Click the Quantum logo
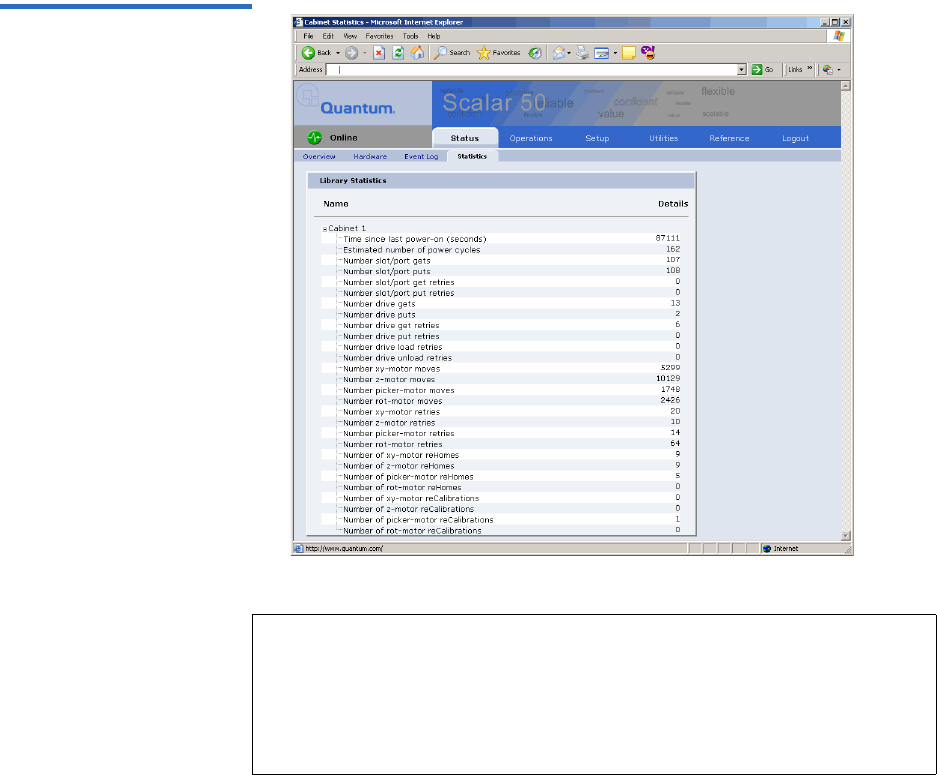937x775 pixels. click(357, 108)
